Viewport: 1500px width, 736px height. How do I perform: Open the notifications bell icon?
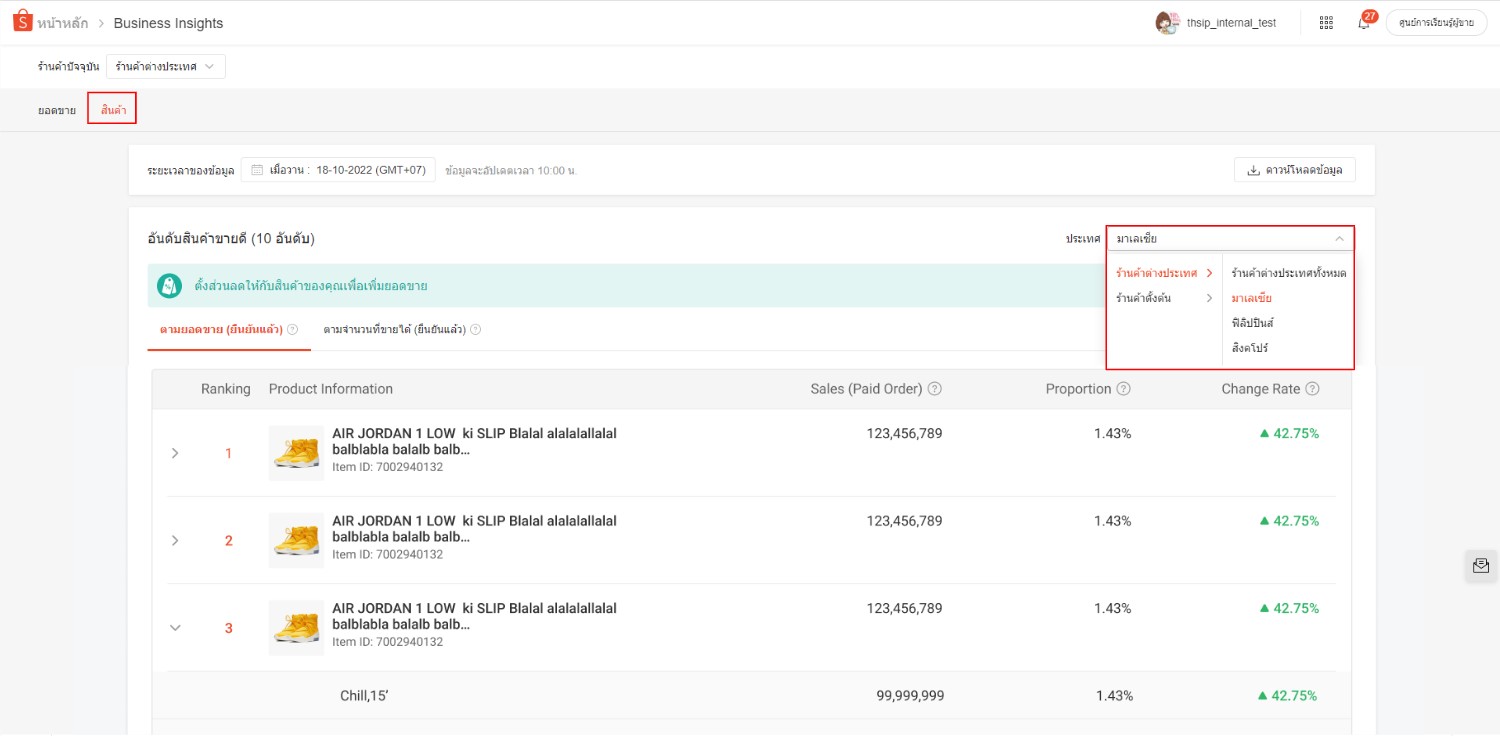click(x=1363, y=23)
